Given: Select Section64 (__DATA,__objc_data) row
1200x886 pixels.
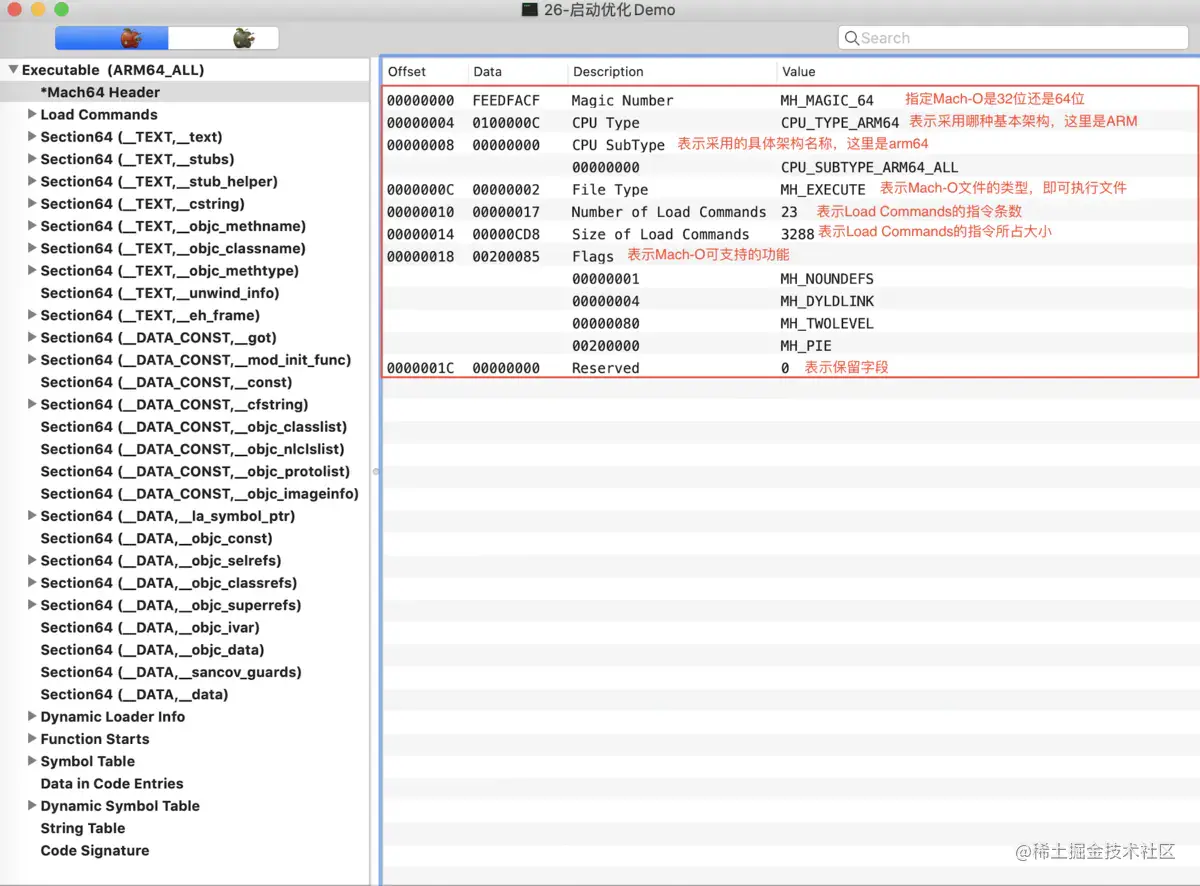Looking at the screenshot, I should tap(185, 650).
